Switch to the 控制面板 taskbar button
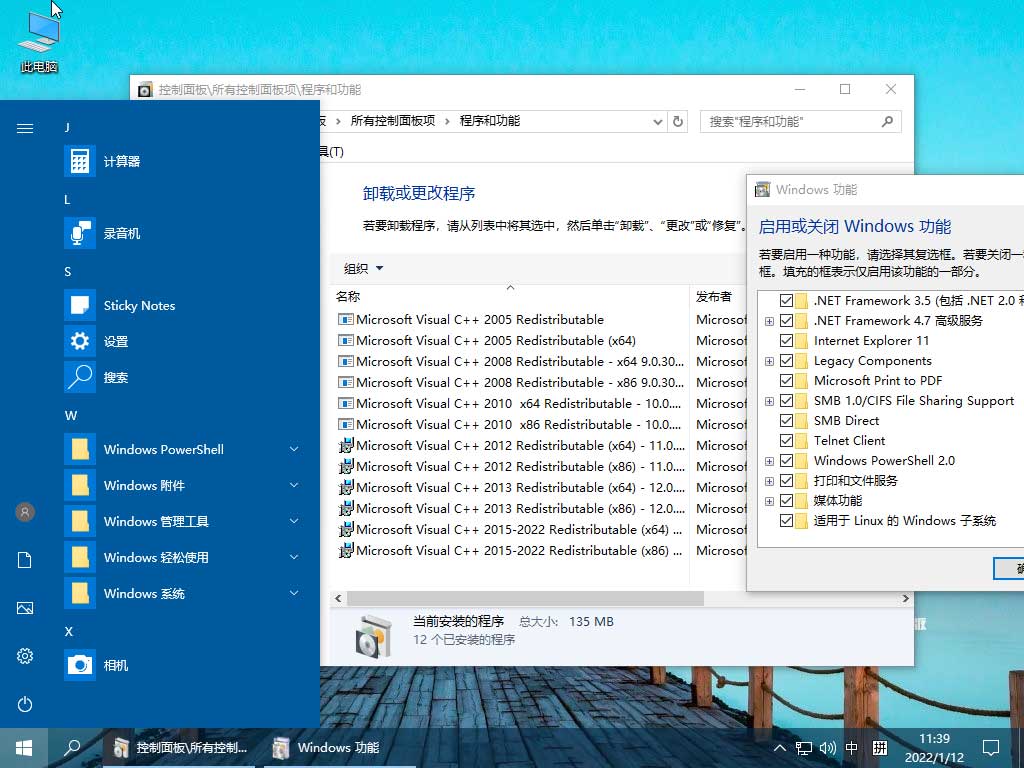 [181, 748]
